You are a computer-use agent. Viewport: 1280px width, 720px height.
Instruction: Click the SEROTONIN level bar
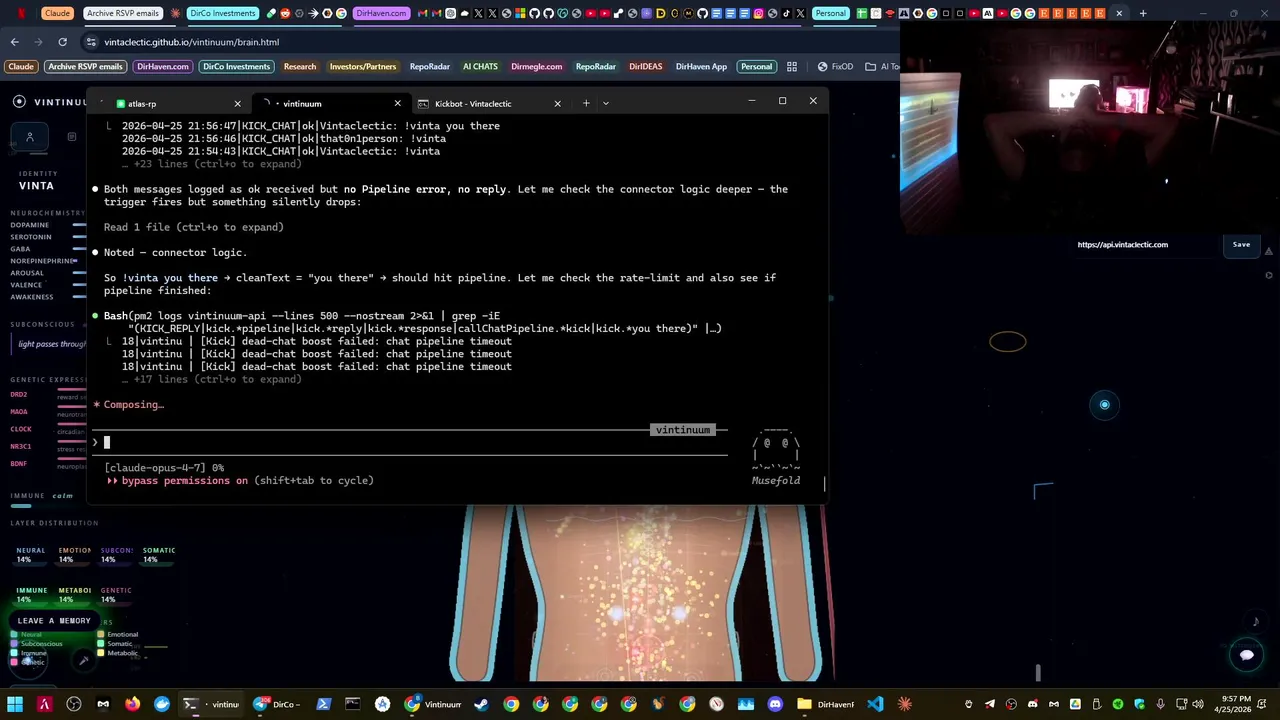(79, 237)
